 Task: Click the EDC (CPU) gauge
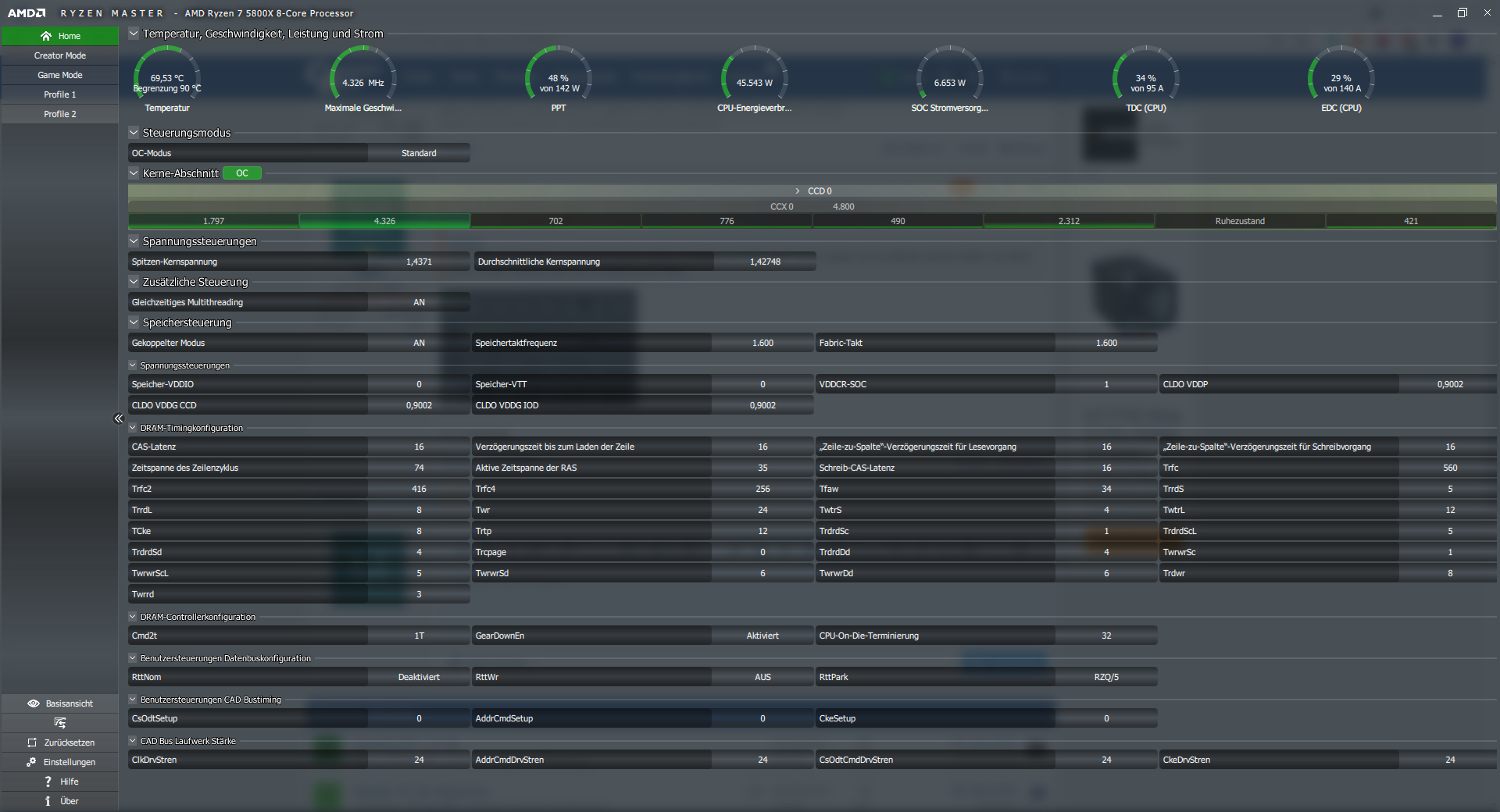pos(1341,80)
